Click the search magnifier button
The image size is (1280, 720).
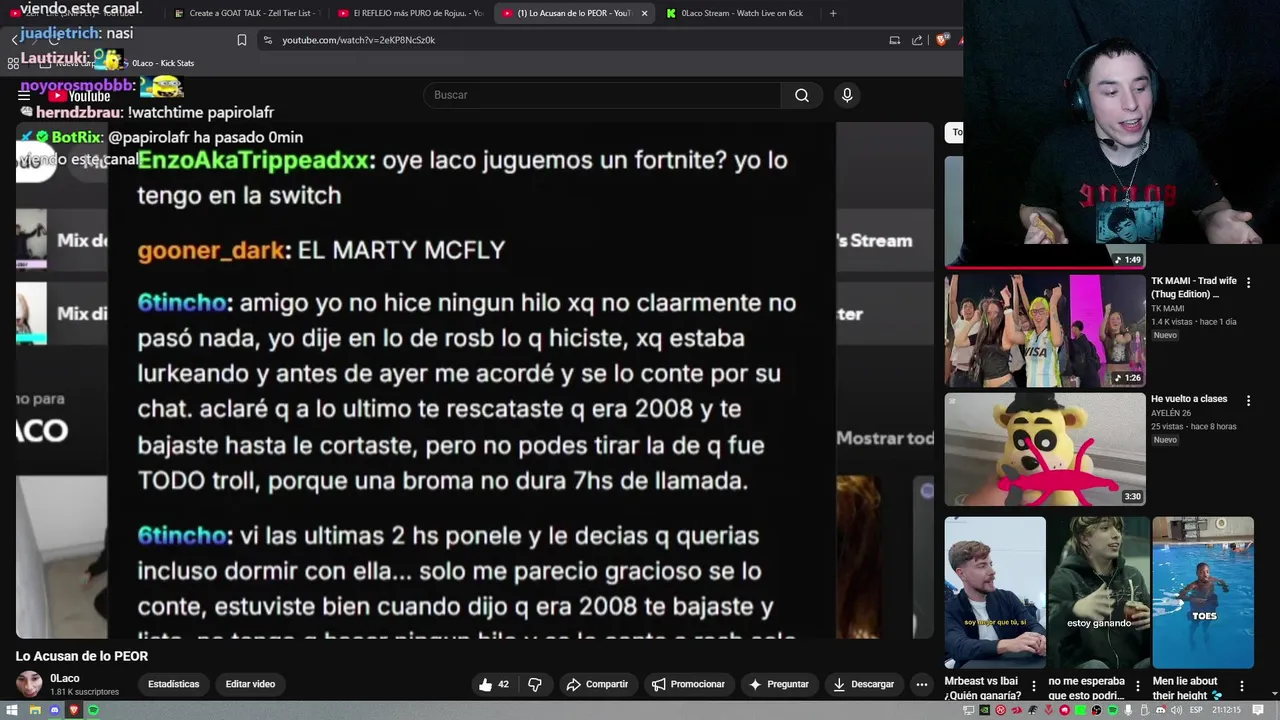coord(802,95)
